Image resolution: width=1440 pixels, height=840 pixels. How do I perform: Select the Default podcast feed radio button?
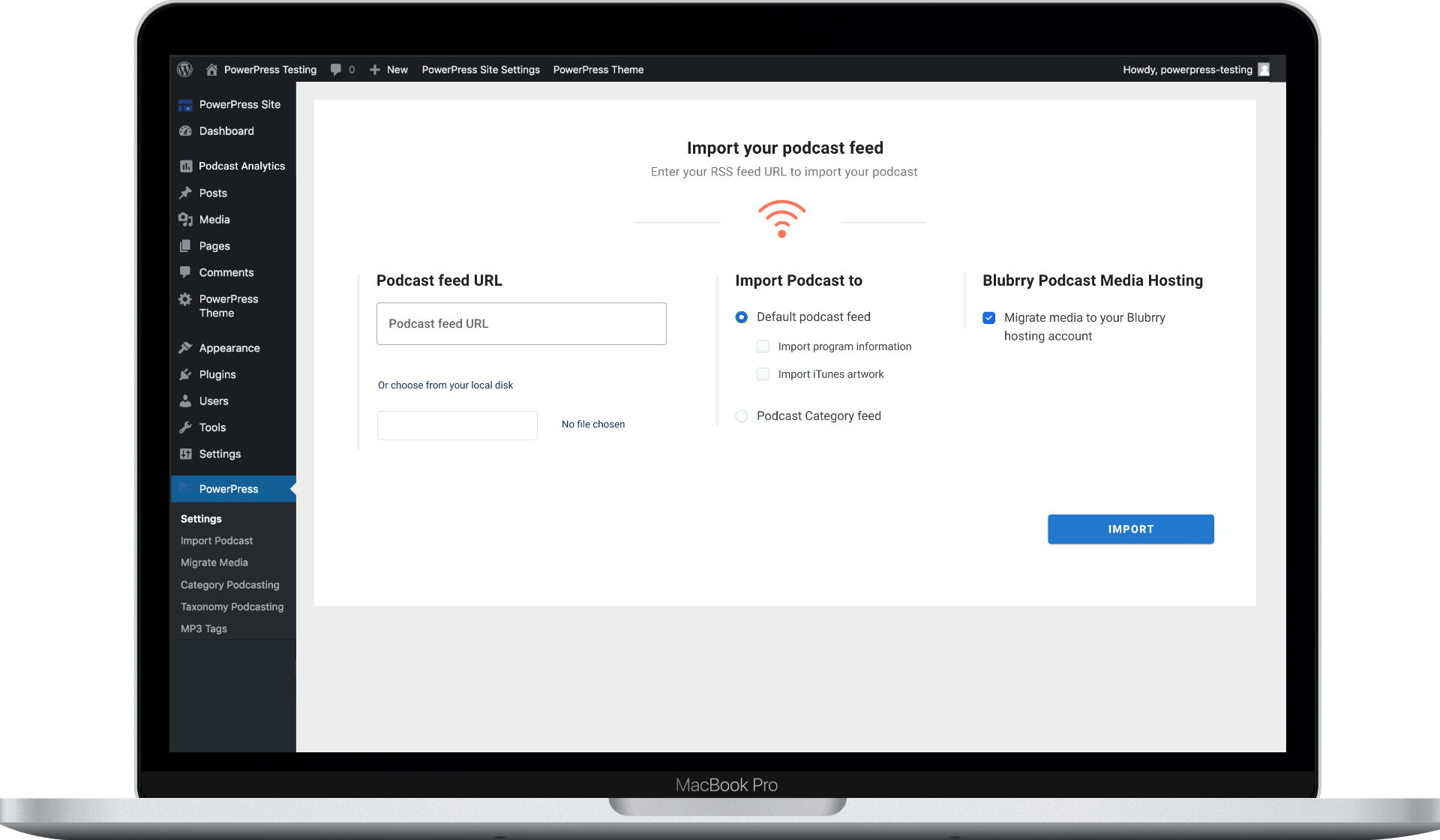pyautogui.click(x=742, y=317)
